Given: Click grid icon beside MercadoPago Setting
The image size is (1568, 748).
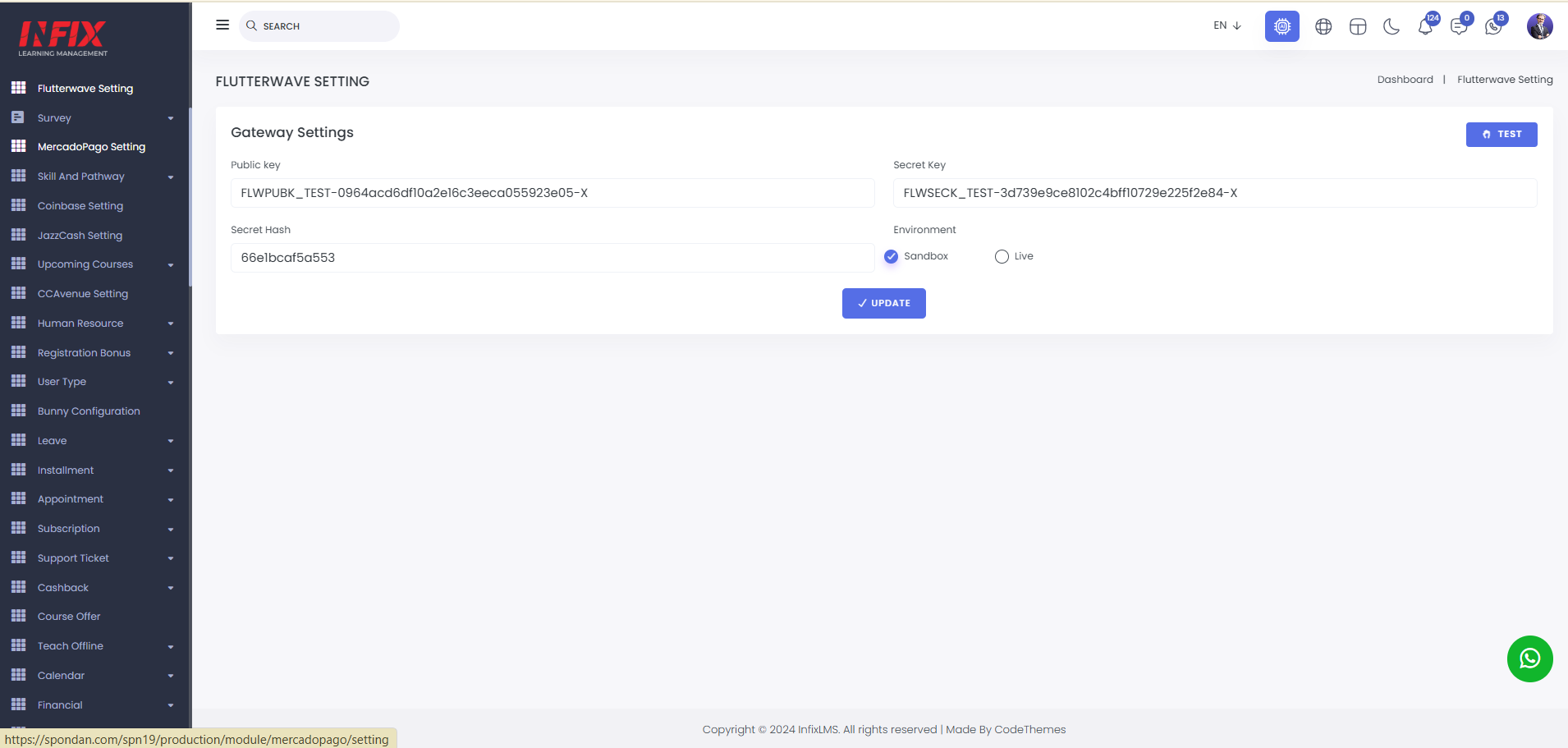Looking at the screenshot, I should (18, 146).
